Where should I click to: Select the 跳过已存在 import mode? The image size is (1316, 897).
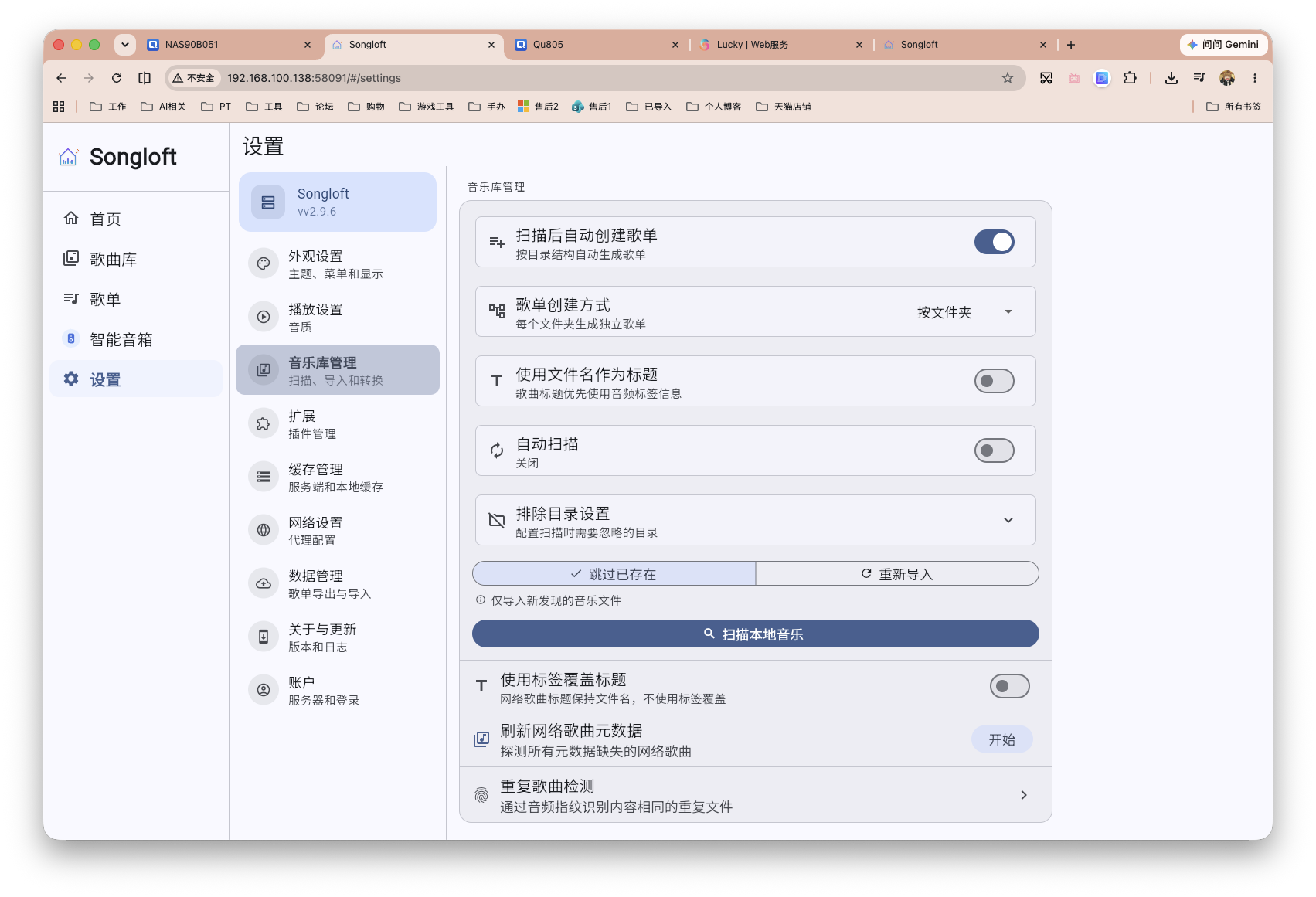click(614, 574)
